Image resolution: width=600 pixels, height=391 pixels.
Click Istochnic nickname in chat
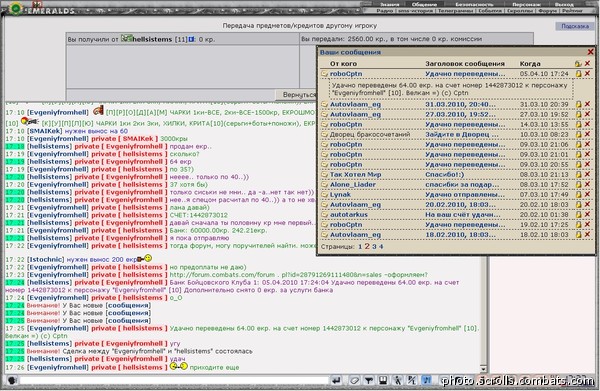pos(46,259)
